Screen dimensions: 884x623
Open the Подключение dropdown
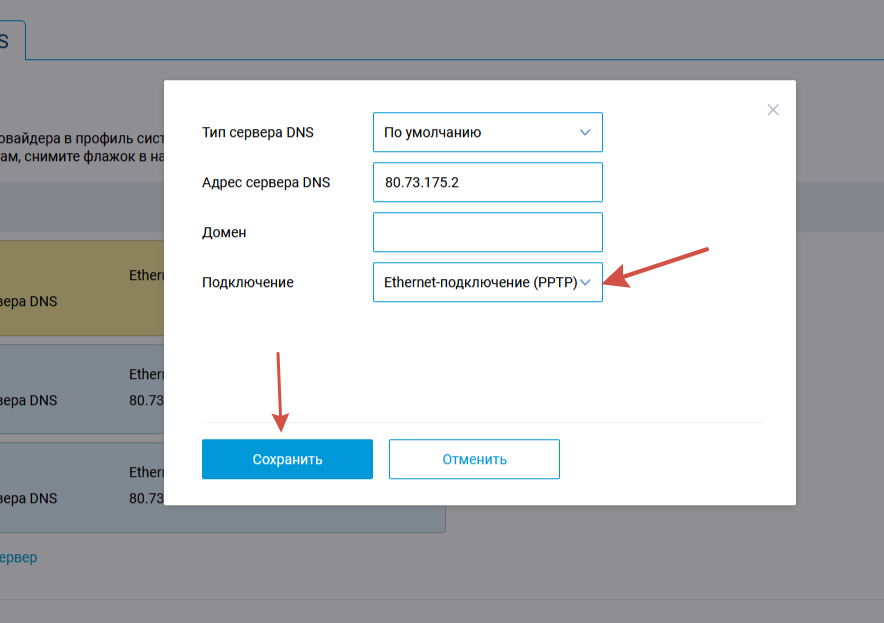click(488, 282)
